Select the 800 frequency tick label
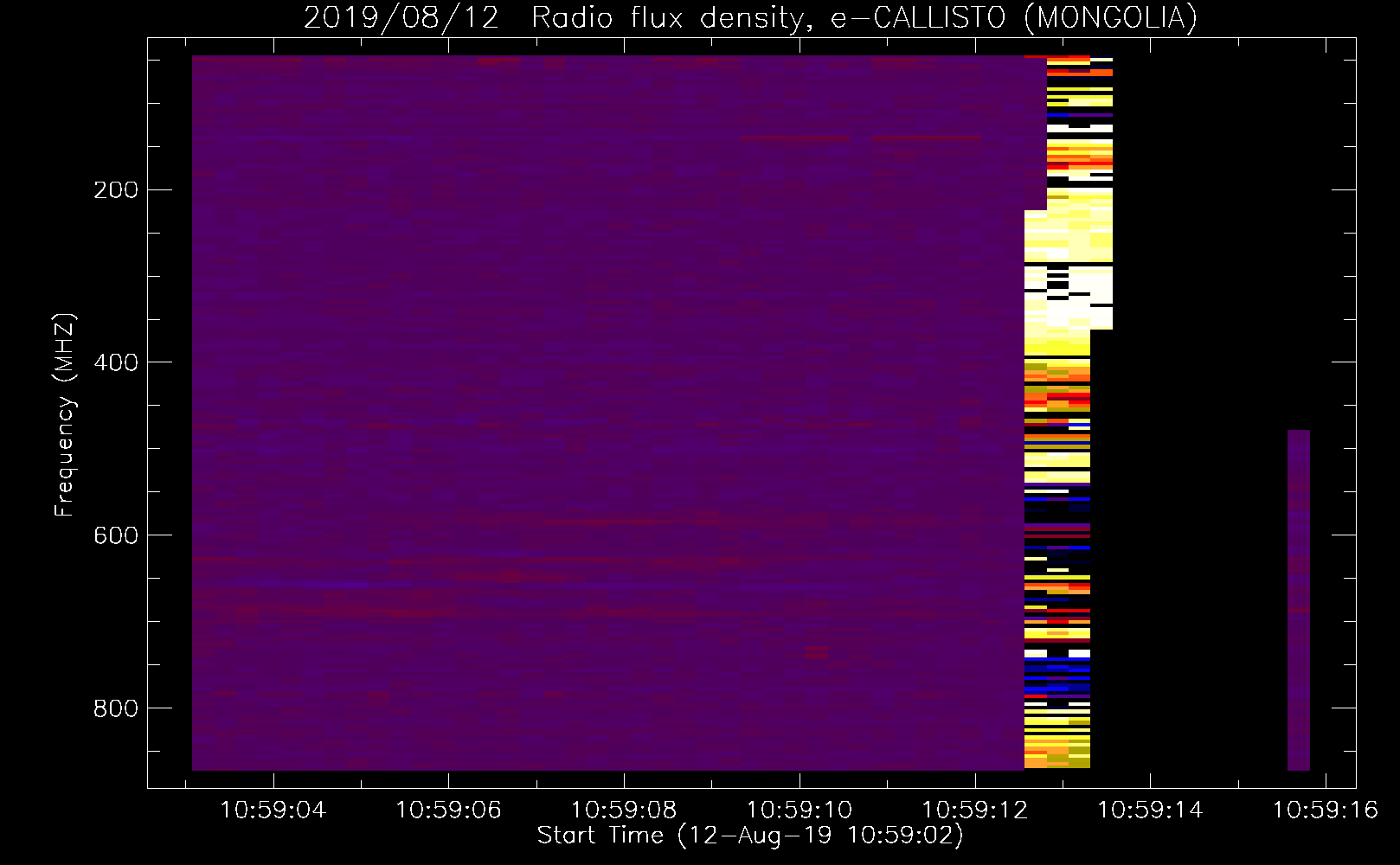Viewport: 1400px width, 865px height. point(116,708)
